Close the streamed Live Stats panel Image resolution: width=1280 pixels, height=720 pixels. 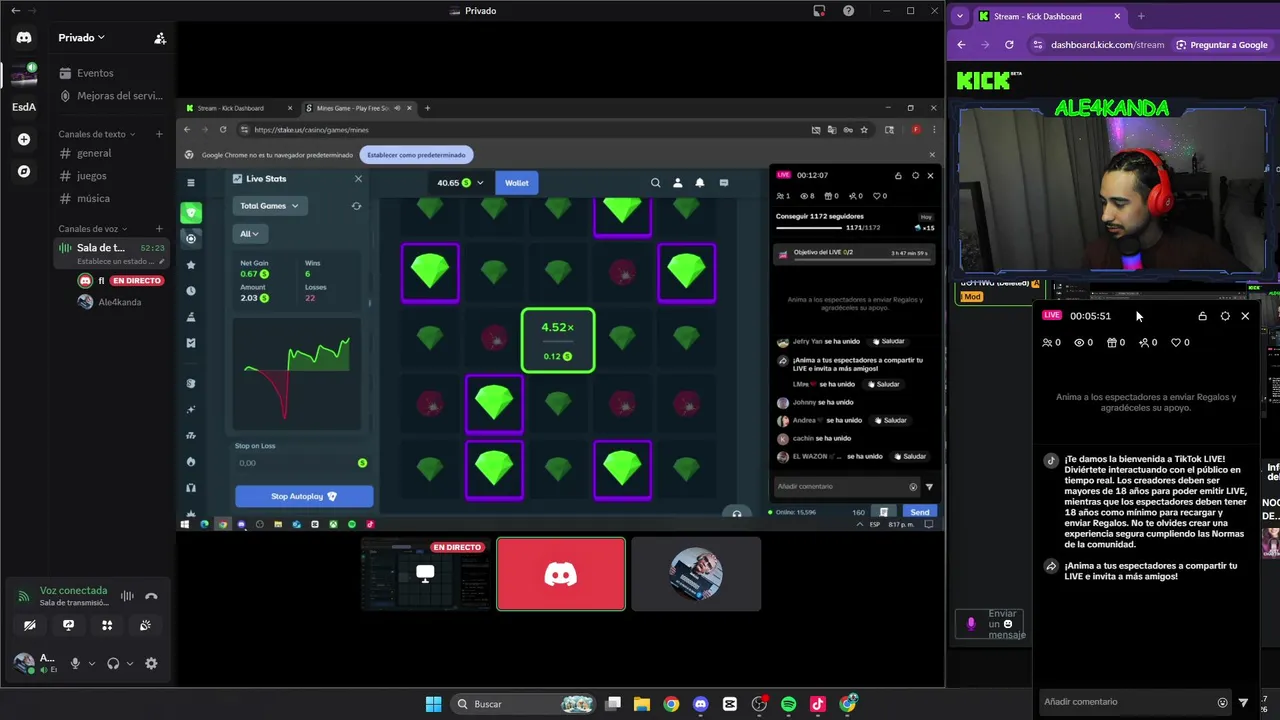pyautogui.click(x=358, y=179)
